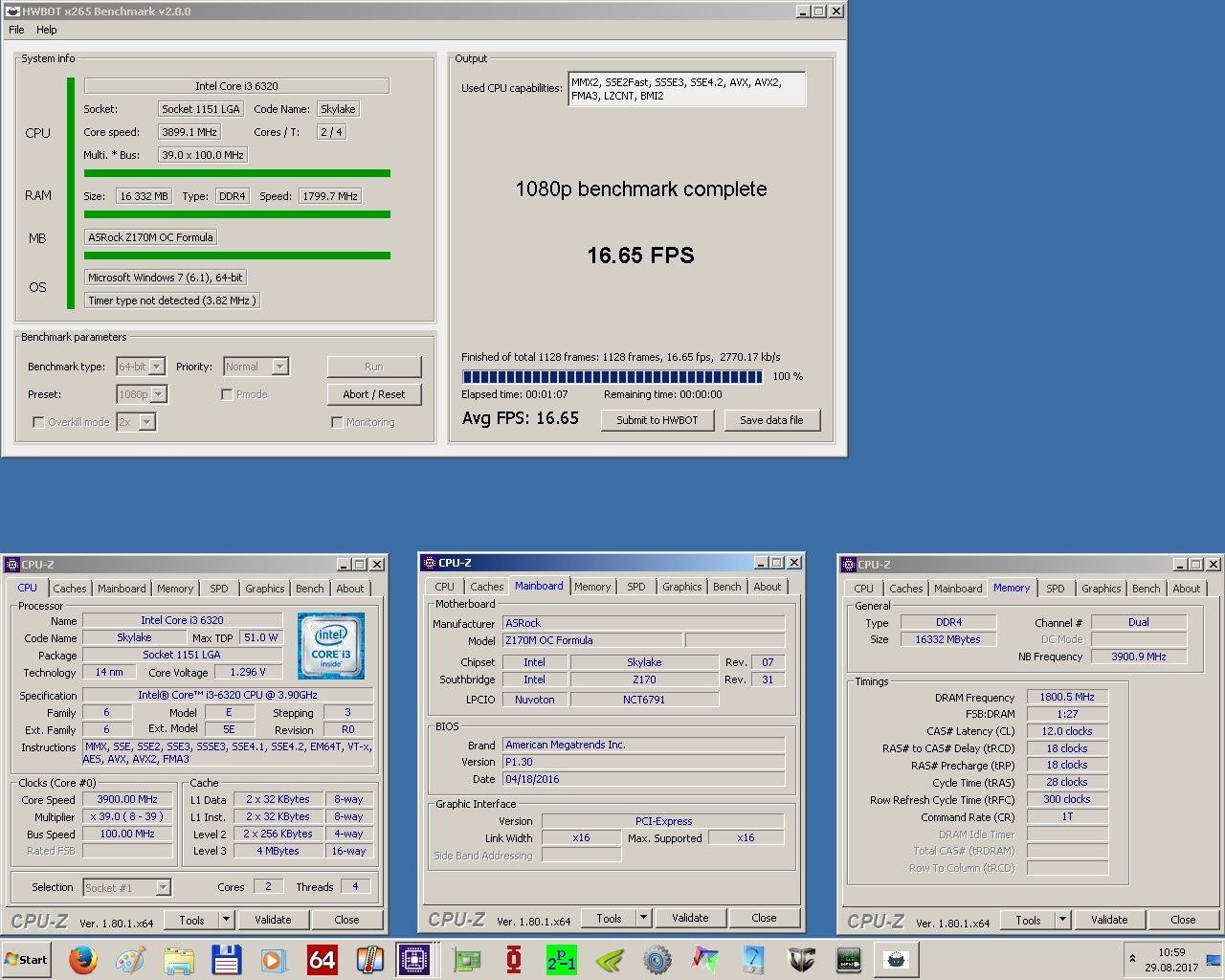1225x980 pixels.
Task: Click the multicolored triangle taskbar icon
Action: [705, 959]
